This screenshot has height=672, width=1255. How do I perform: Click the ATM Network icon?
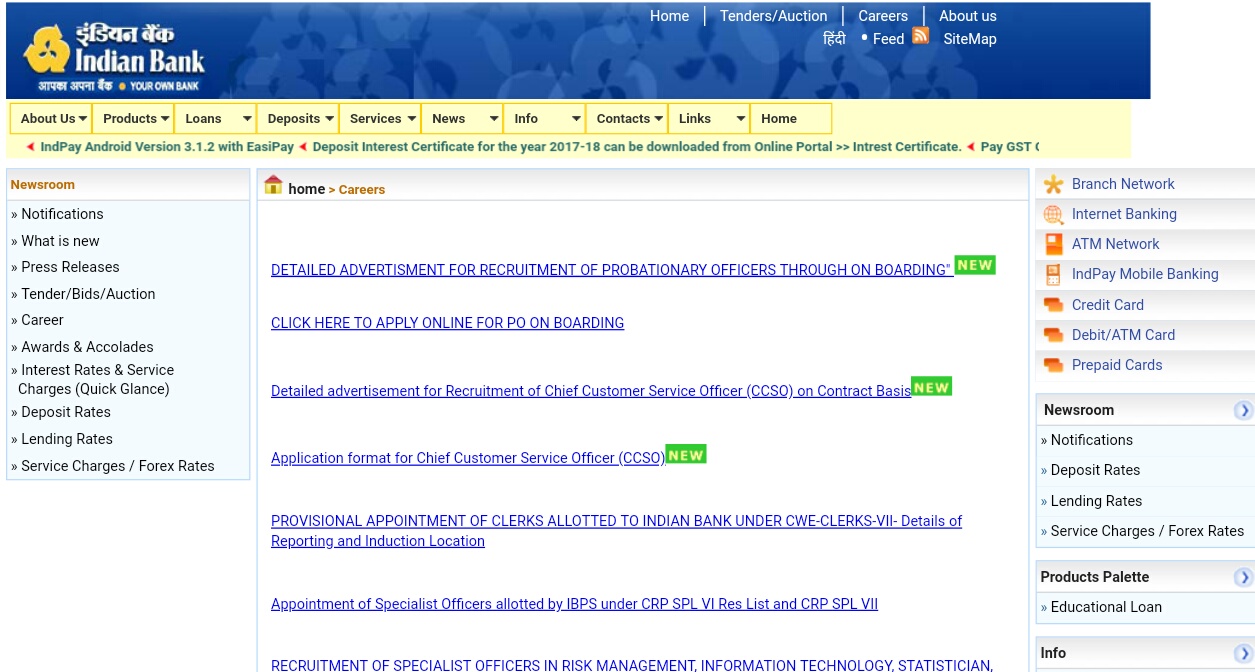pyautogui.click(x=1053, y=244)
